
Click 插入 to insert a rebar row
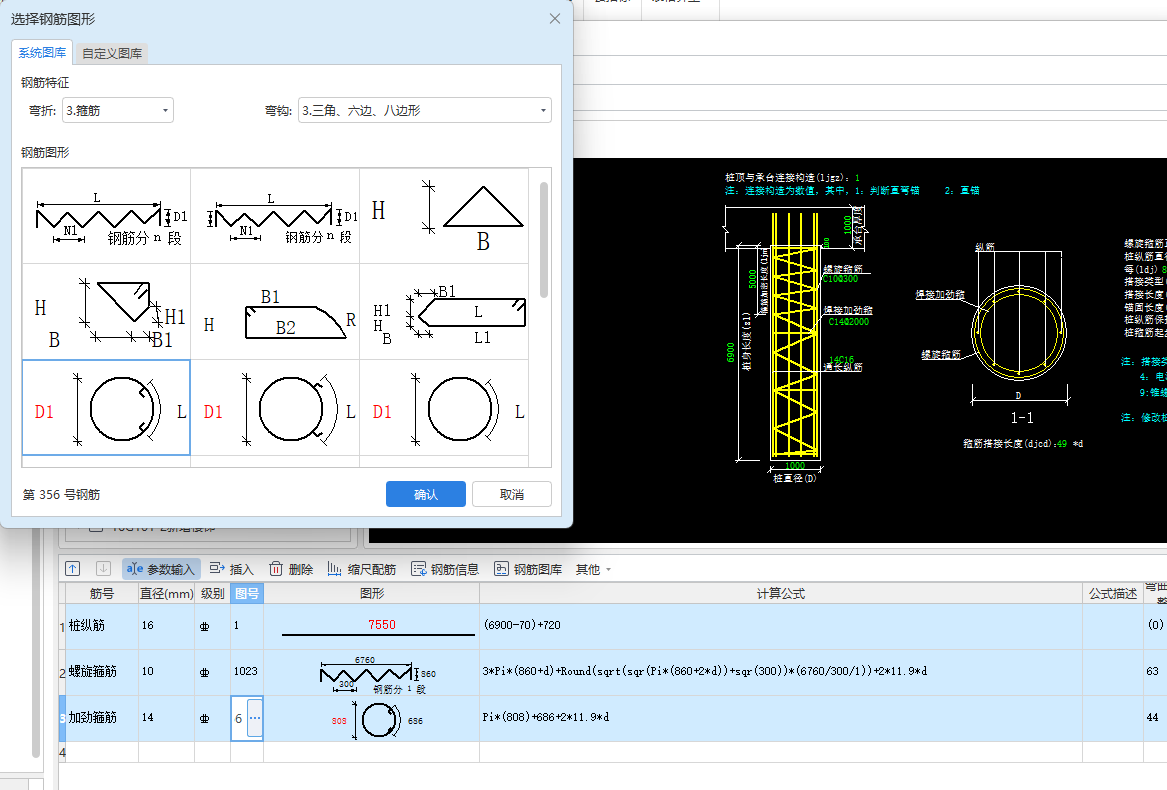pos(231,569)
